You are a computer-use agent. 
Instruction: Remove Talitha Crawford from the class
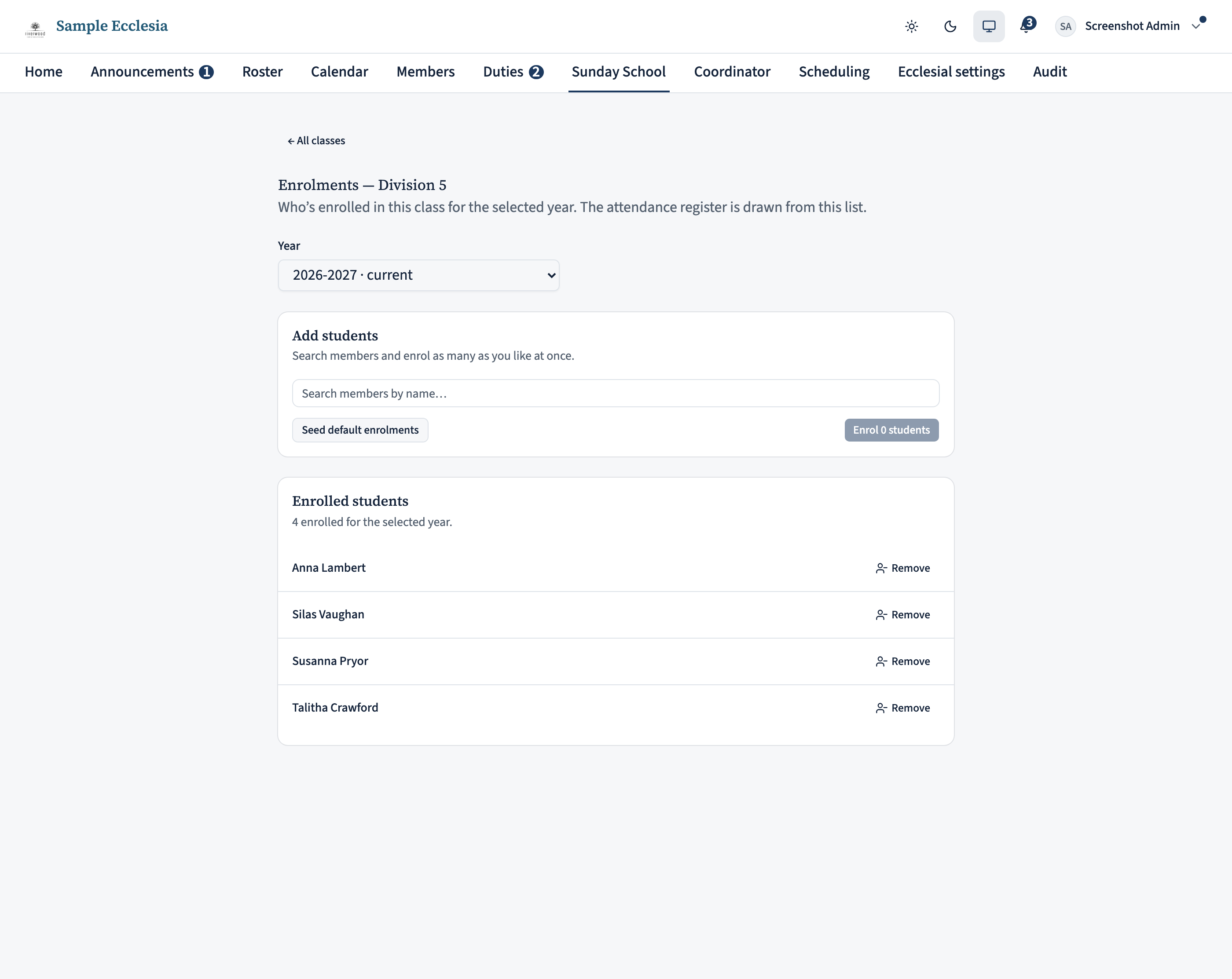click(902, 708)
